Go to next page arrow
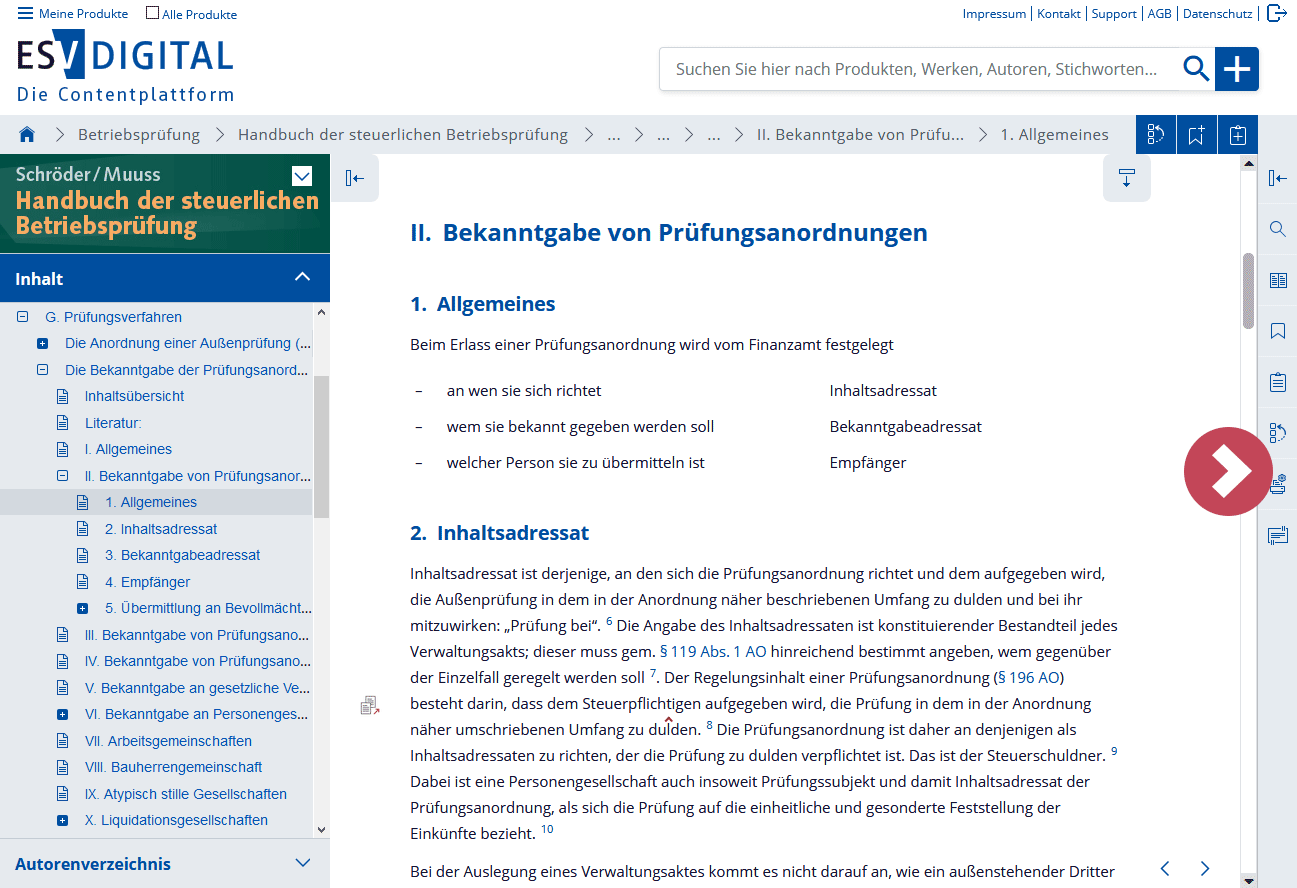Image resolution: width=1297 pixels, height=888 pixels. (x=1205, y=868)
